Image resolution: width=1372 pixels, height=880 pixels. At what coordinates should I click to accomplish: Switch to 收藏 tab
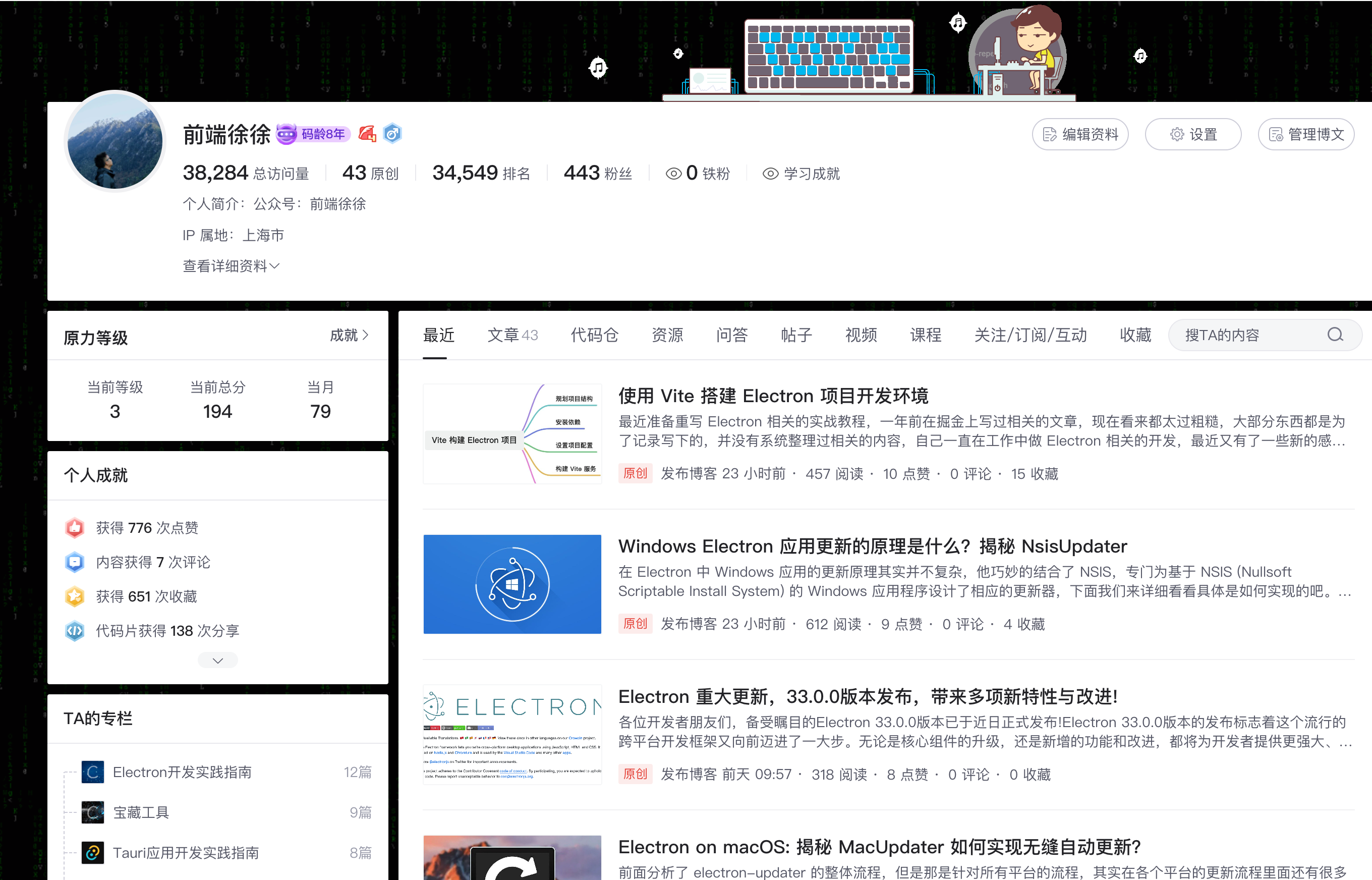tap(1135, 336)
